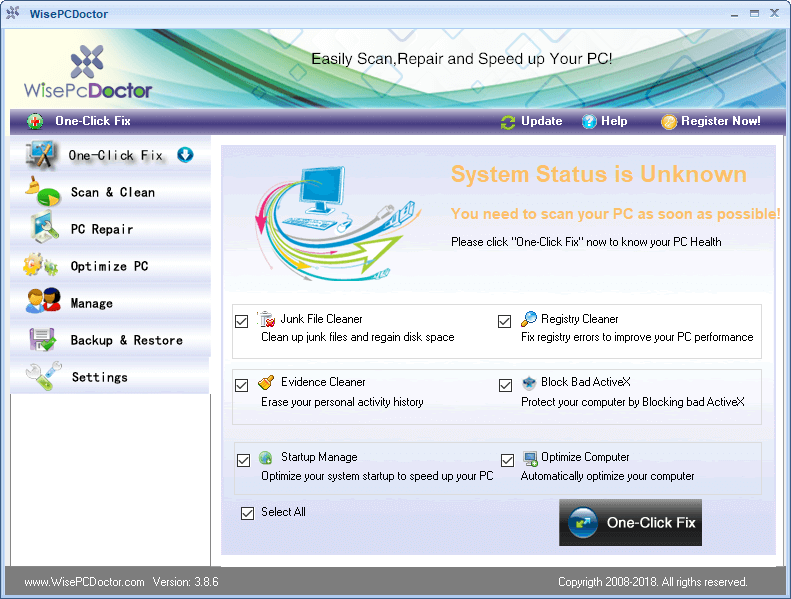
Task: Click the Block Bad ActiveX icon
Action: coord(529,383)
